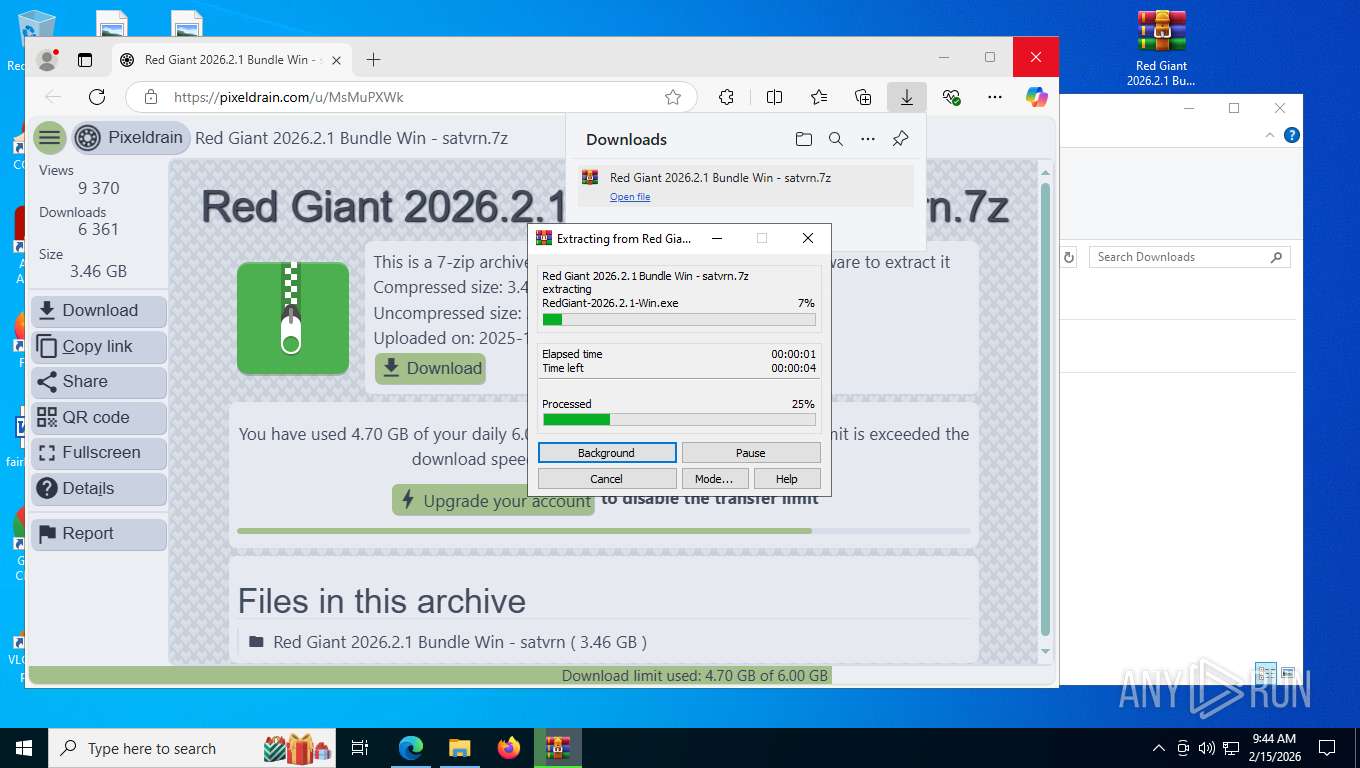
Task: Collapse the File Explorer ribbon chevron
Action: 1271,135
